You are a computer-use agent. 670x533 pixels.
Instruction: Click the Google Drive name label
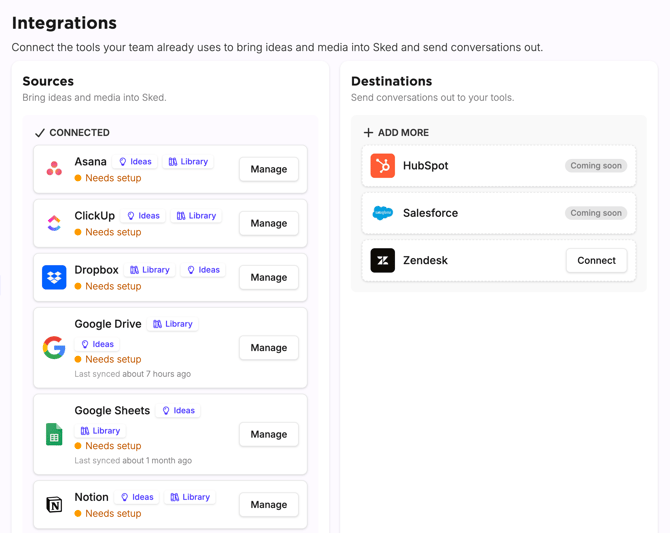coord(108,324)
